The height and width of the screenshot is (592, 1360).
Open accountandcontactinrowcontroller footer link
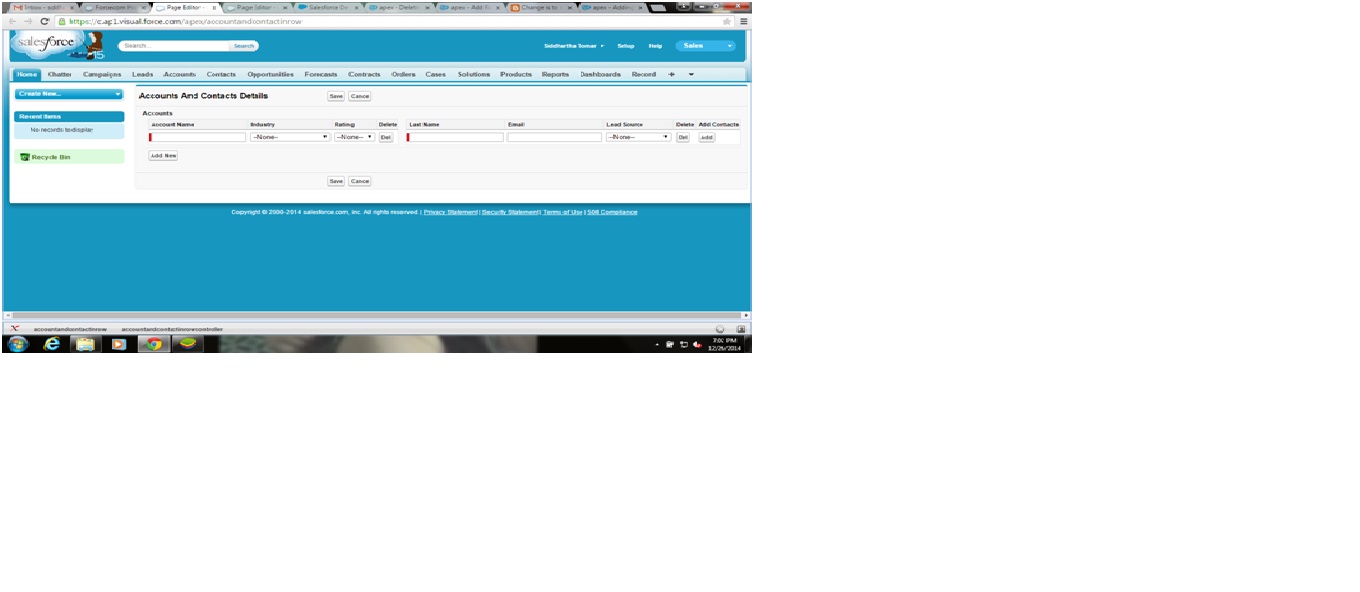[172, 328]
